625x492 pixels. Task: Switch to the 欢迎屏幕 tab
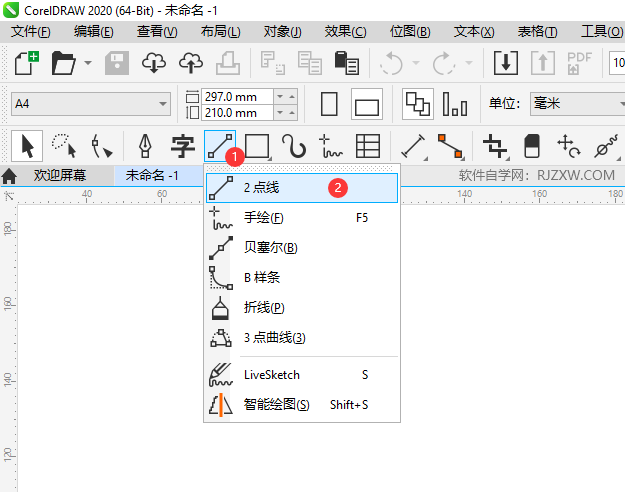(x=59, y=175)
